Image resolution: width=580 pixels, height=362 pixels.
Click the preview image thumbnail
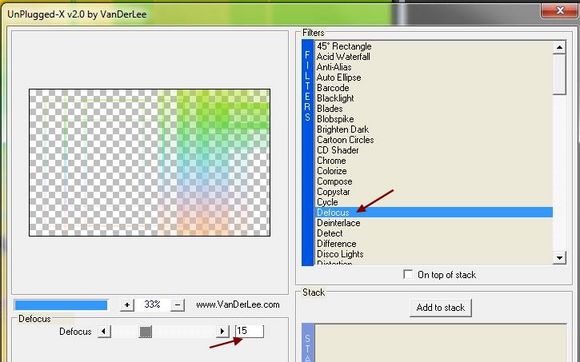point(150,162)
